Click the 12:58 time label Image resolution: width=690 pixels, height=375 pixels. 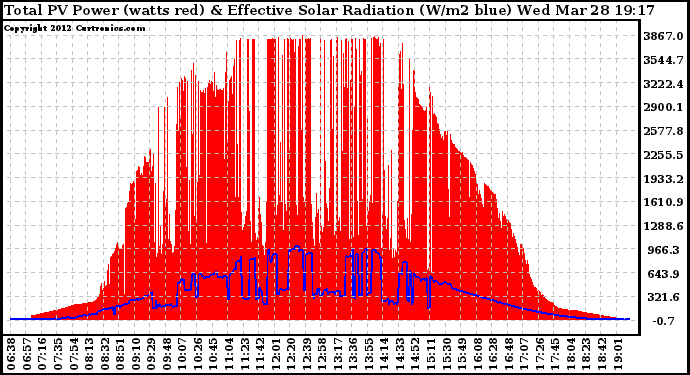323,353
